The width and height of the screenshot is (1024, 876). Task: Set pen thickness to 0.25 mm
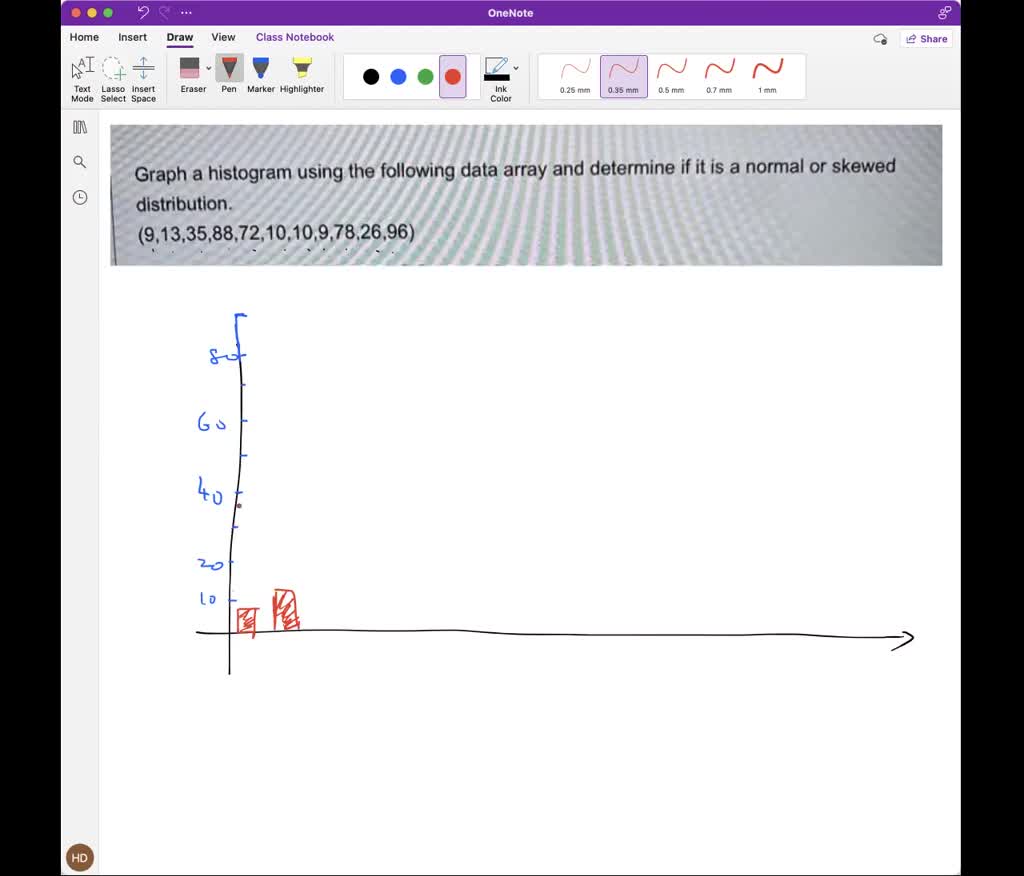coord(575,77)
